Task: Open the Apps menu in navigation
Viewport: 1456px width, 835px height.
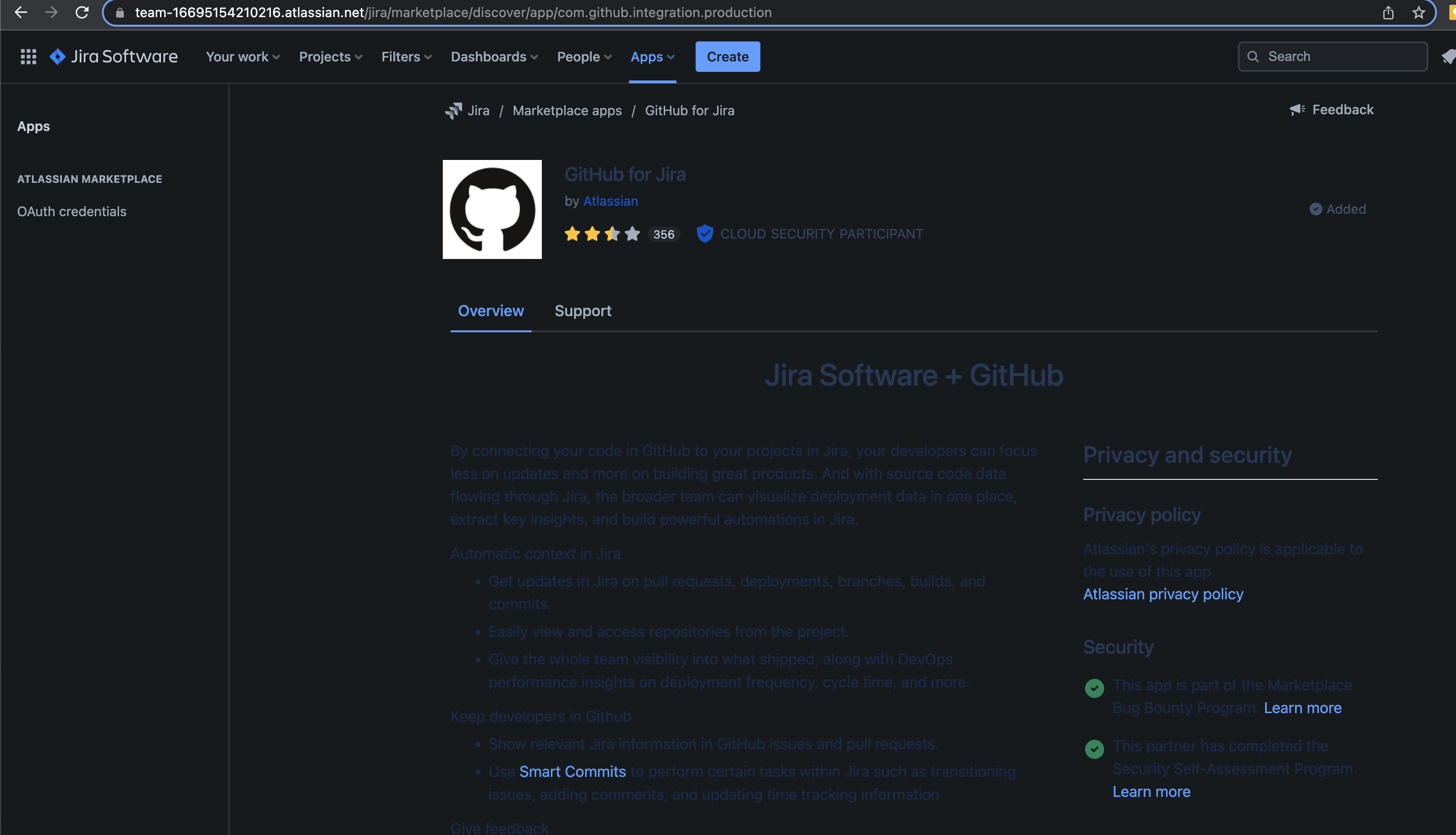Action: 652,56
